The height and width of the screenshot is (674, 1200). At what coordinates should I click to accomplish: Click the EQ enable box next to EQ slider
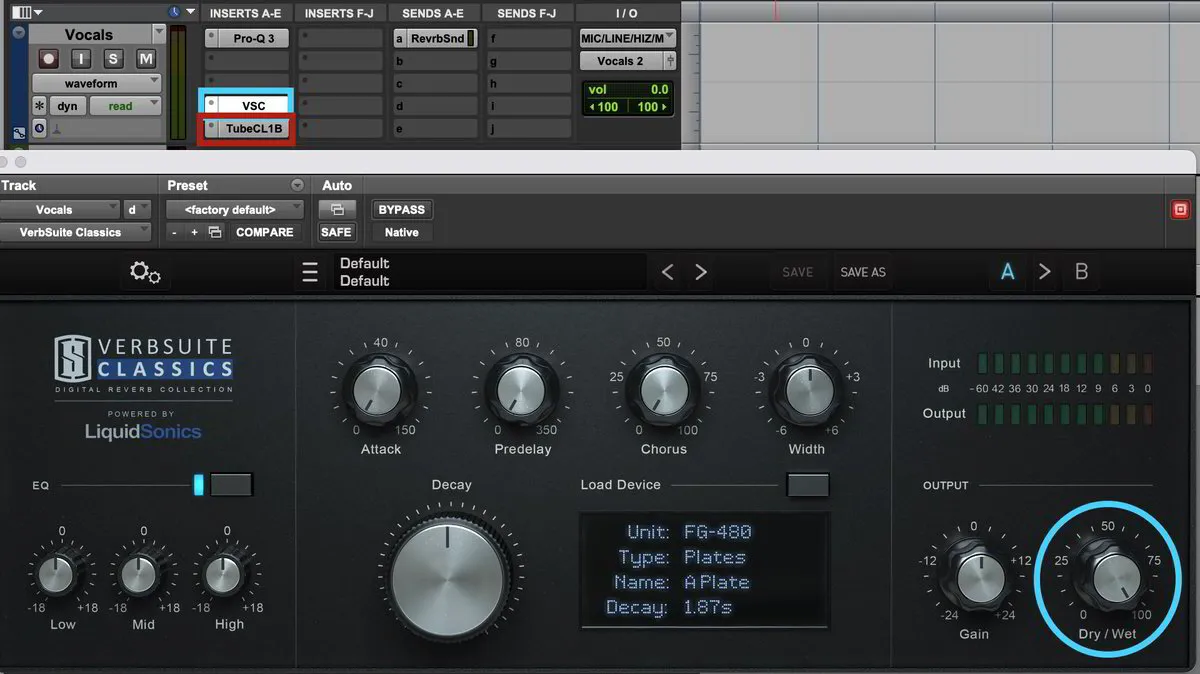pyautogui.click(x=231, y=484)
